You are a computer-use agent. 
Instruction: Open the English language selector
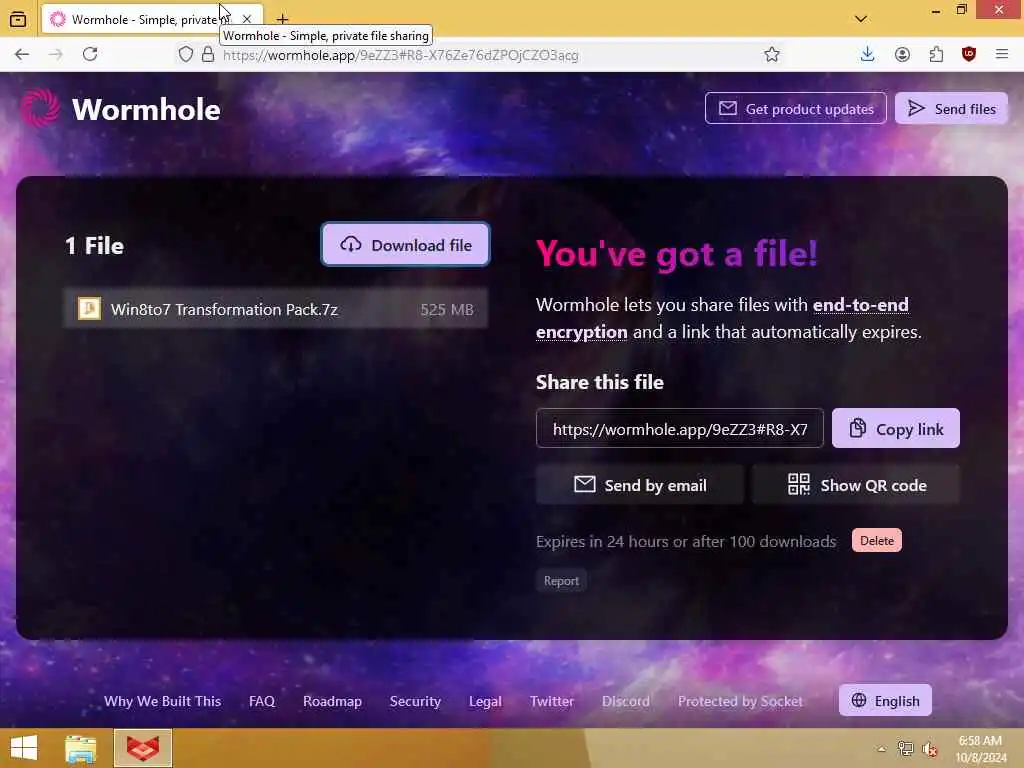pyautogui.click(x=885, y=700)
